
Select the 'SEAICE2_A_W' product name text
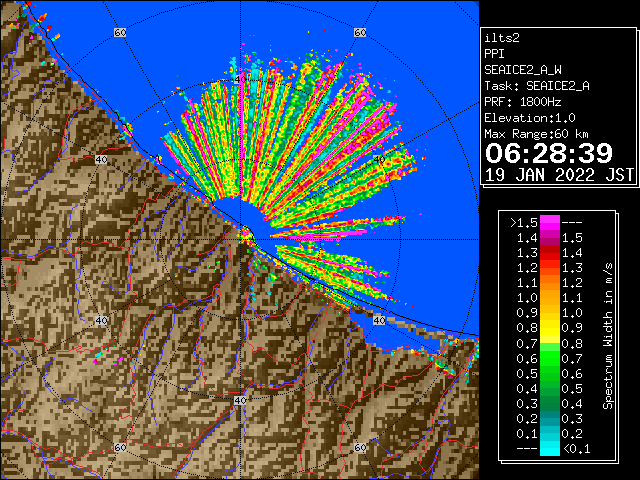click(523, 70)
